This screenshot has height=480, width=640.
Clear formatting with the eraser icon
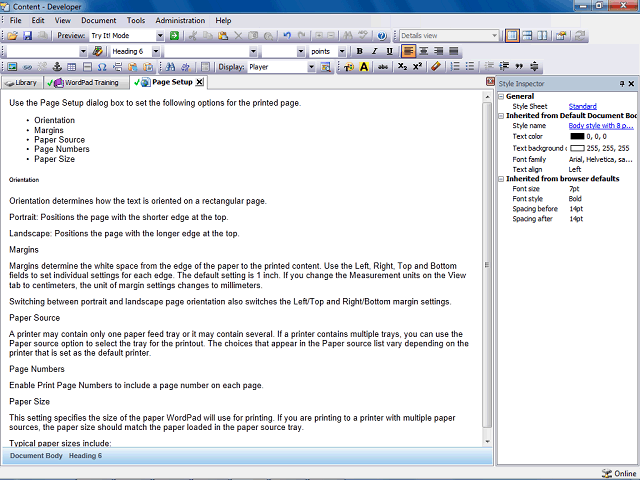point(436,67)
